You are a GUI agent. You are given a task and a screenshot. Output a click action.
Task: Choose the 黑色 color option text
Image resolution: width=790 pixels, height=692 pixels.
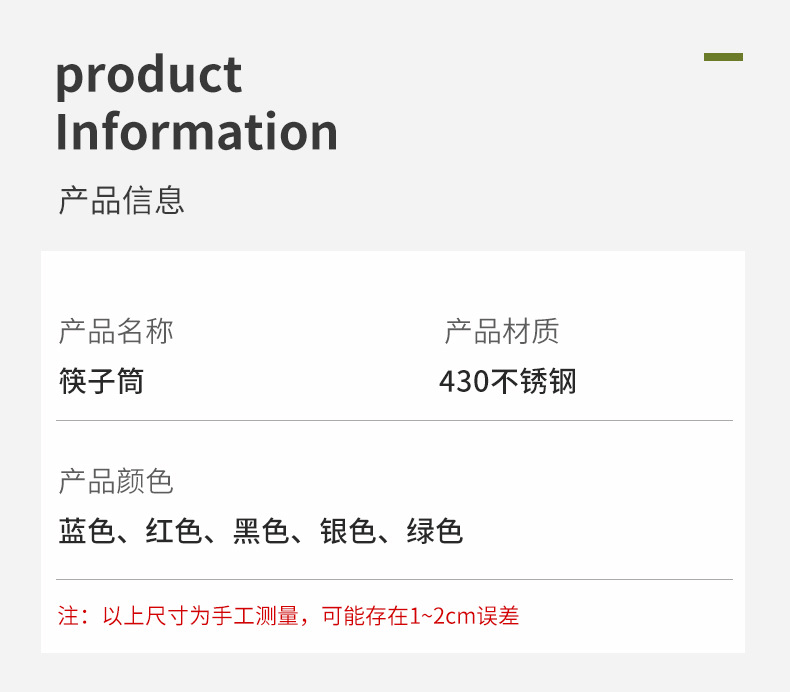[x=261, y=531]
